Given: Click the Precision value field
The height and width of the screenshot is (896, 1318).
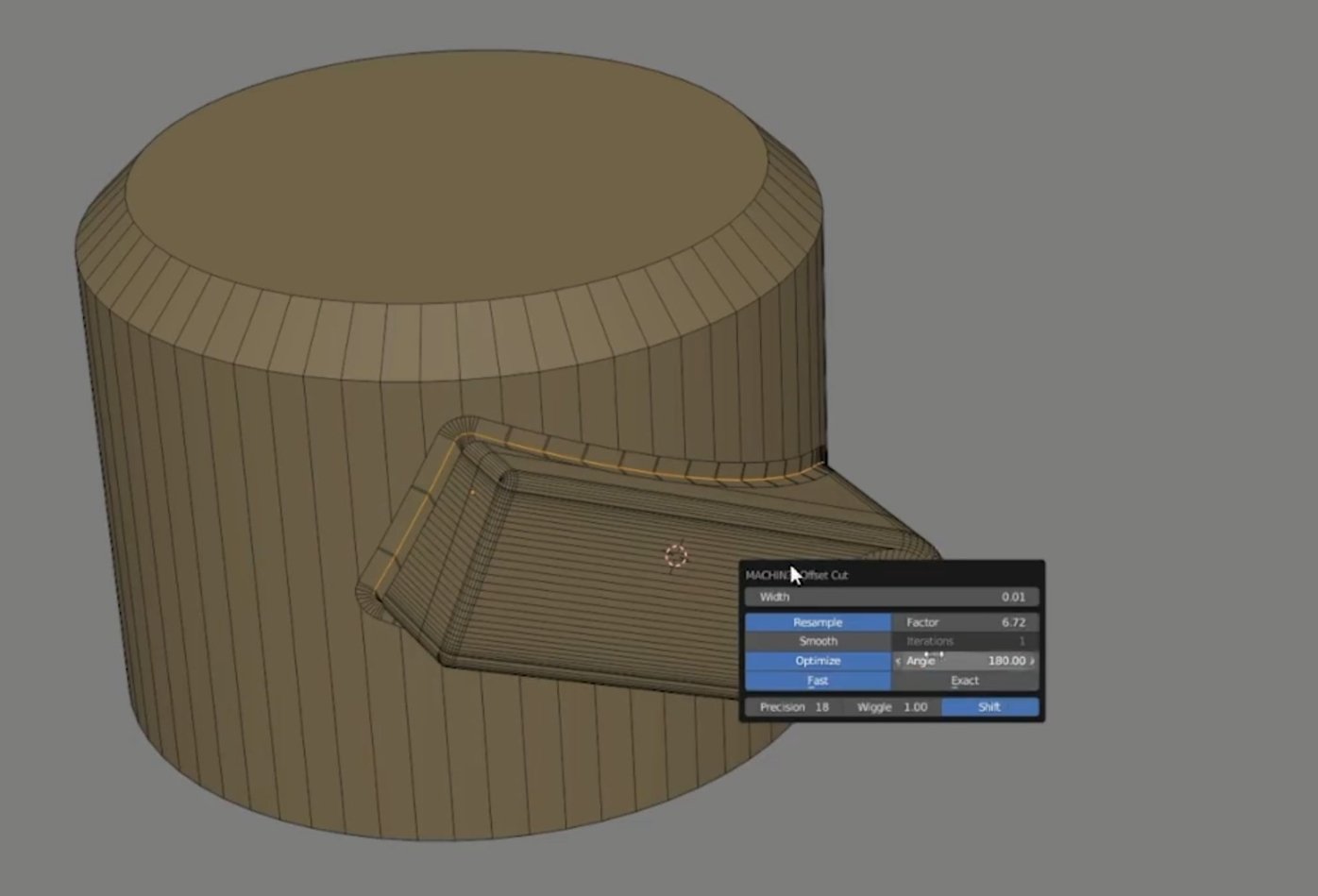Looking at the screenshot, I should pyautogui.click(x=794, y=707).
